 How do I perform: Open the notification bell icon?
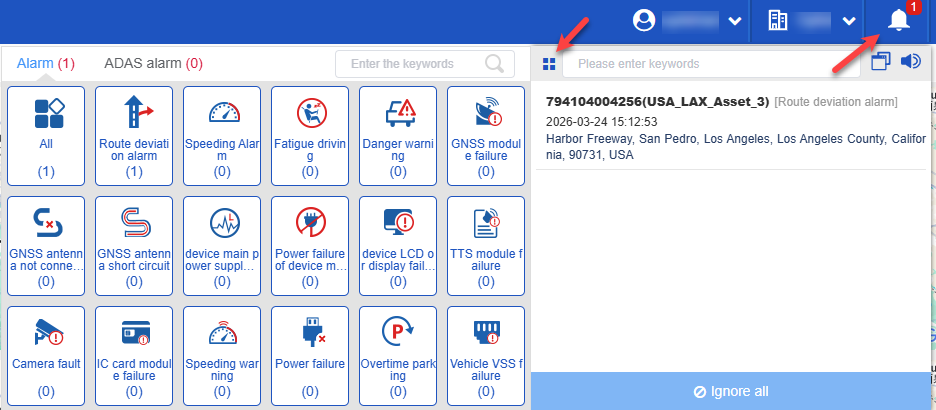(897, 20)
